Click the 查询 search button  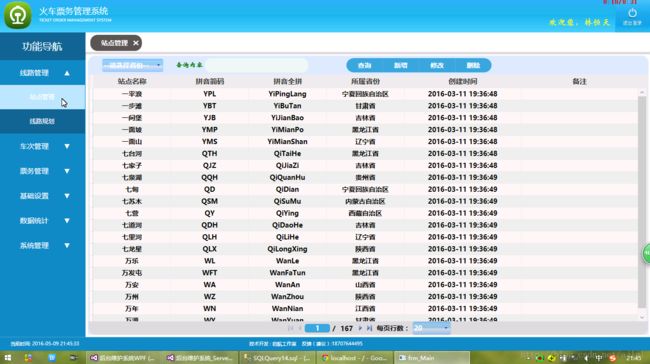click(364, 66)
